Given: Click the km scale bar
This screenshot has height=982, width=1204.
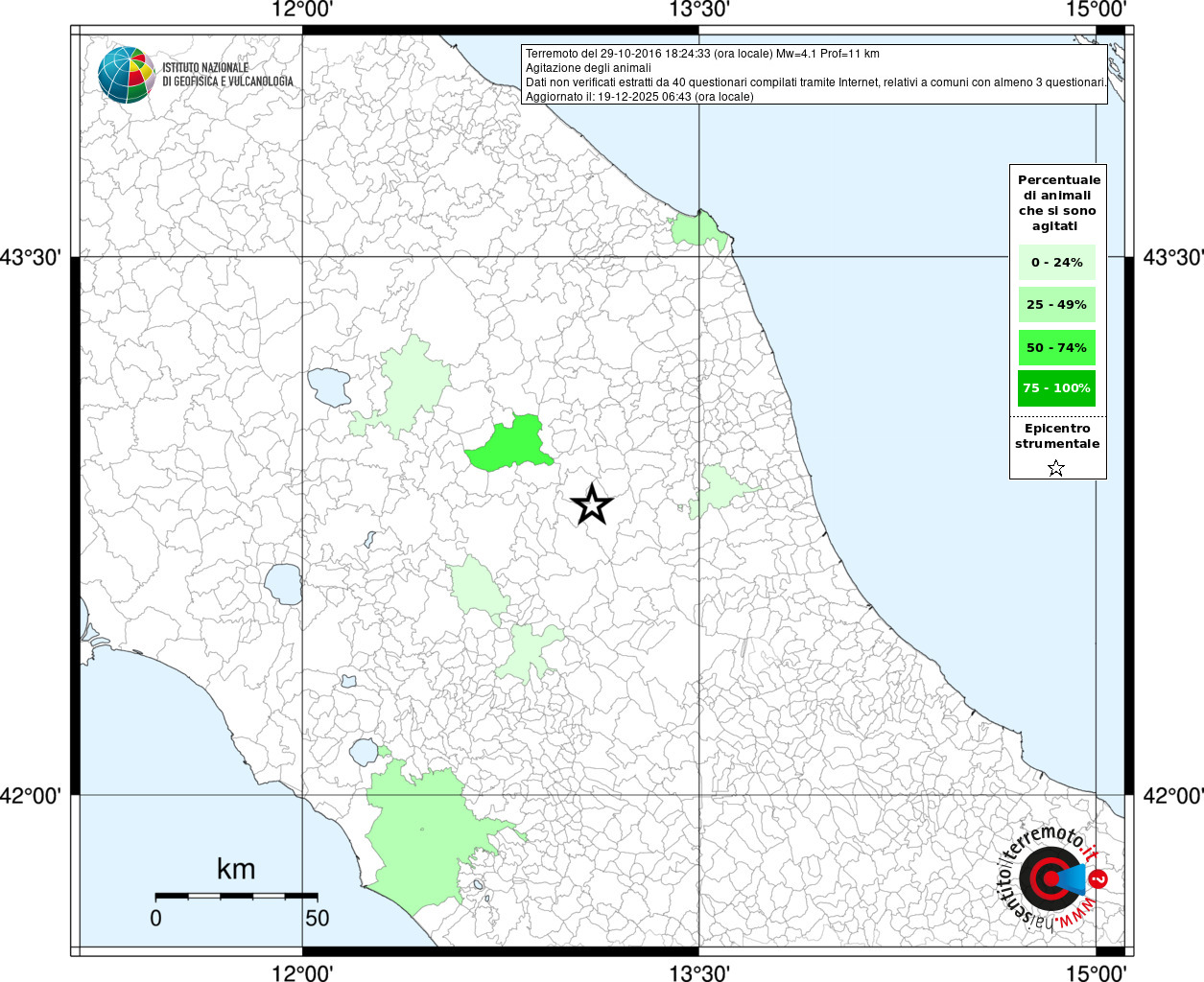Looking at the screenshot, I should tap(236, 896).
